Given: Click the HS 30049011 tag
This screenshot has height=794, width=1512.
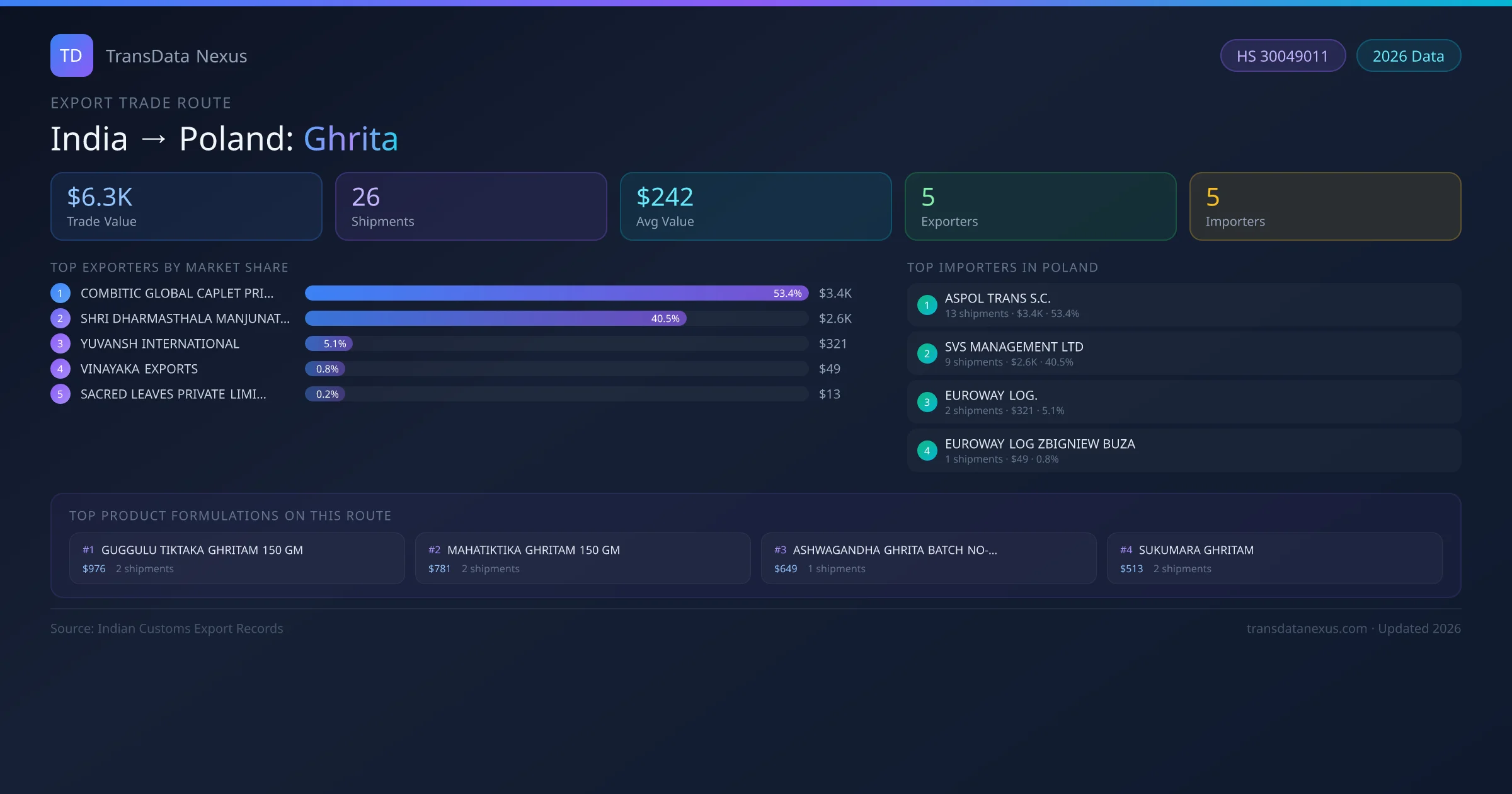Looking at the screenshot, I should tap(1282, 56).
